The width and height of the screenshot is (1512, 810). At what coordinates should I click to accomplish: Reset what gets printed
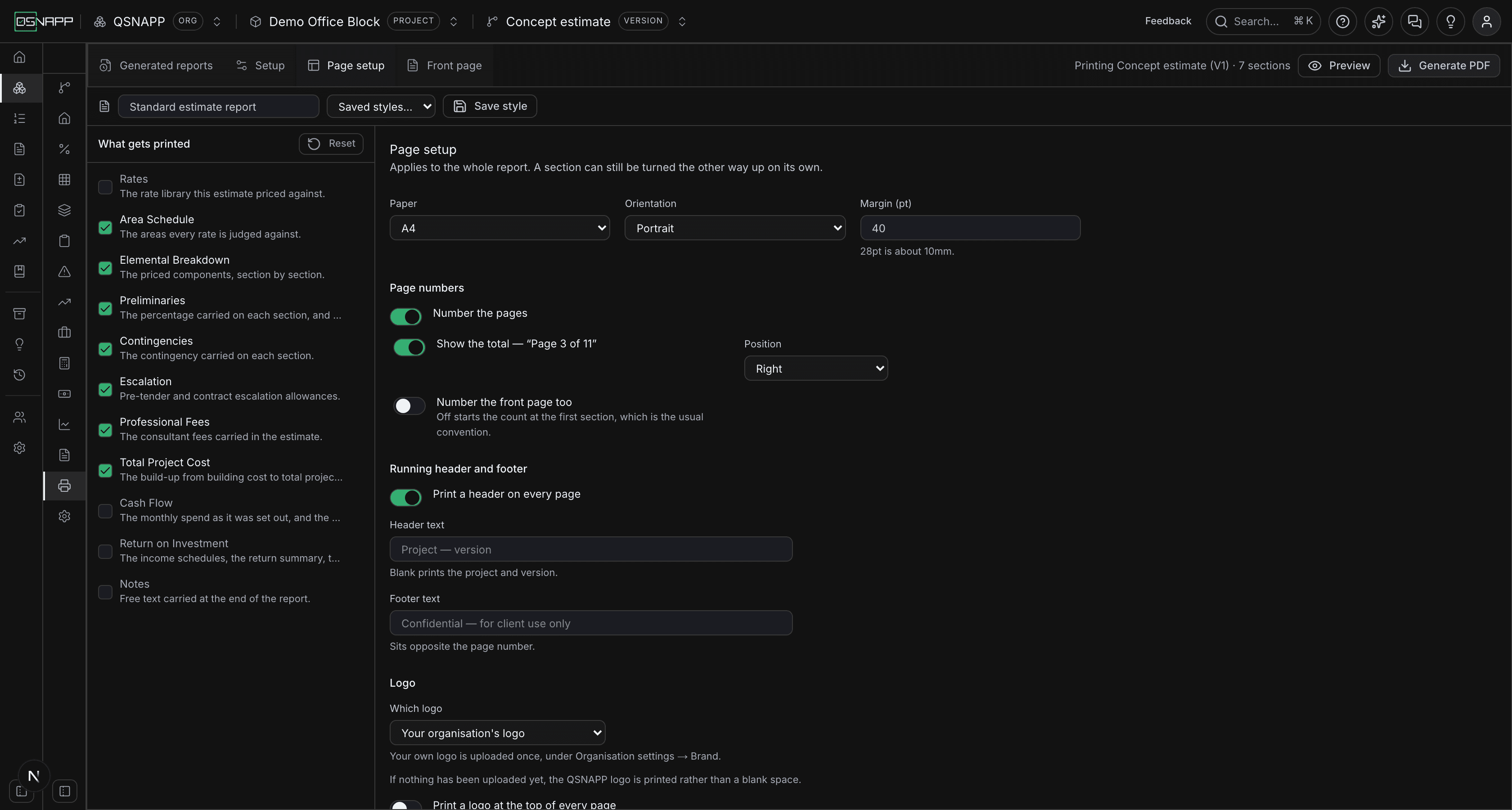coord(331,143)
